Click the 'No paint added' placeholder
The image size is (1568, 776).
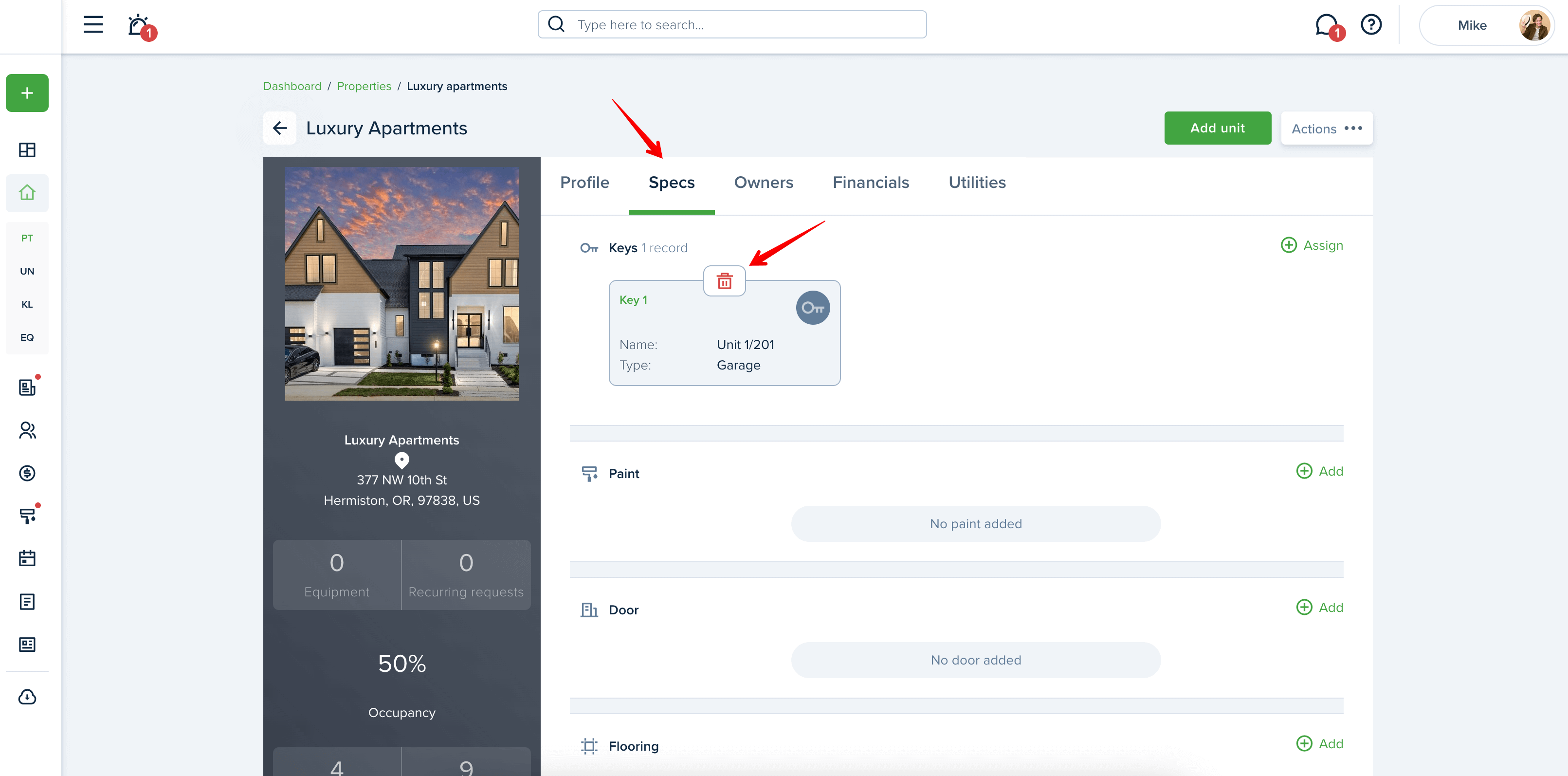976,524
